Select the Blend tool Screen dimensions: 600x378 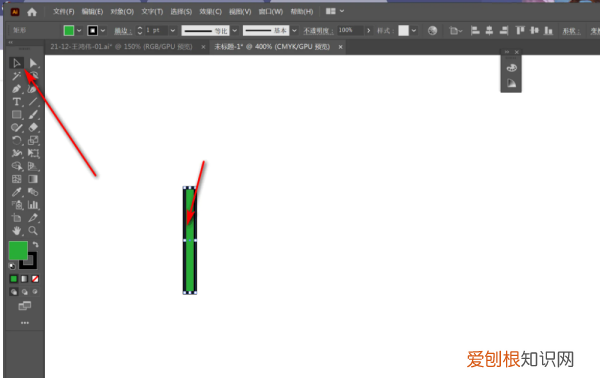[33, 192]
